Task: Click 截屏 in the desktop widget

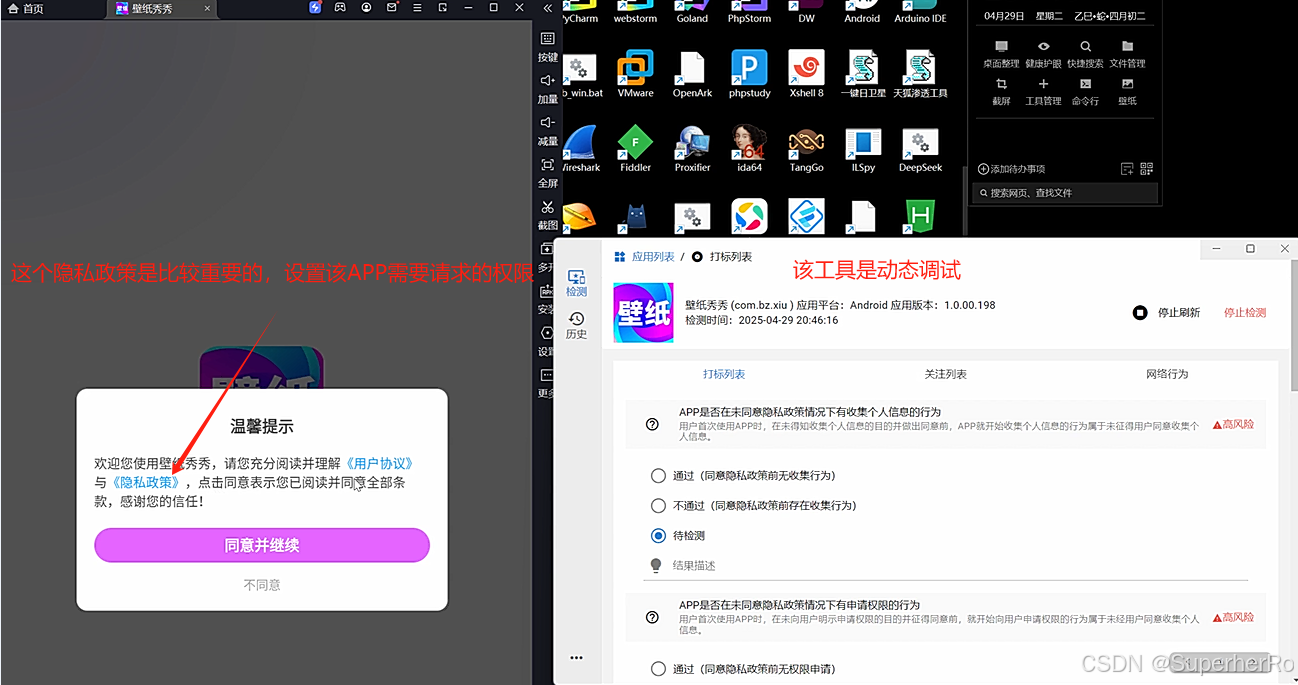Action: coord(1001,92)
